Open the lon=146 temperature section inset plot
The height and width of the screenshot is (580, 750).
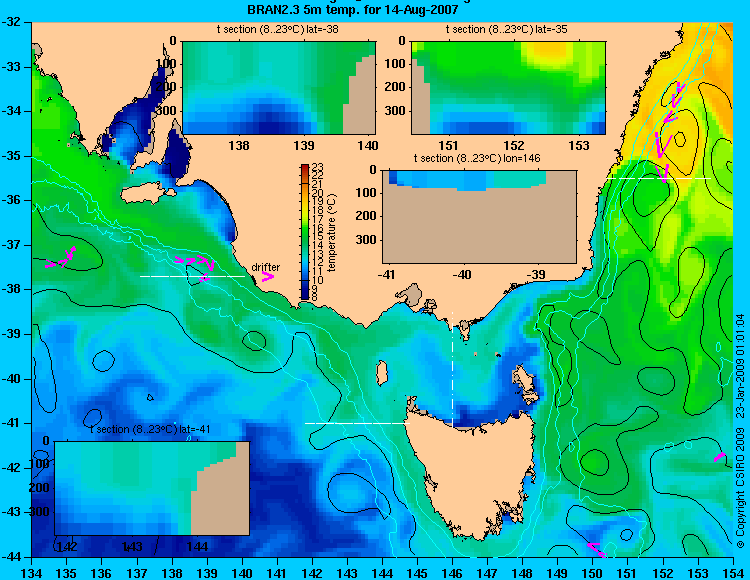point(479,217)
